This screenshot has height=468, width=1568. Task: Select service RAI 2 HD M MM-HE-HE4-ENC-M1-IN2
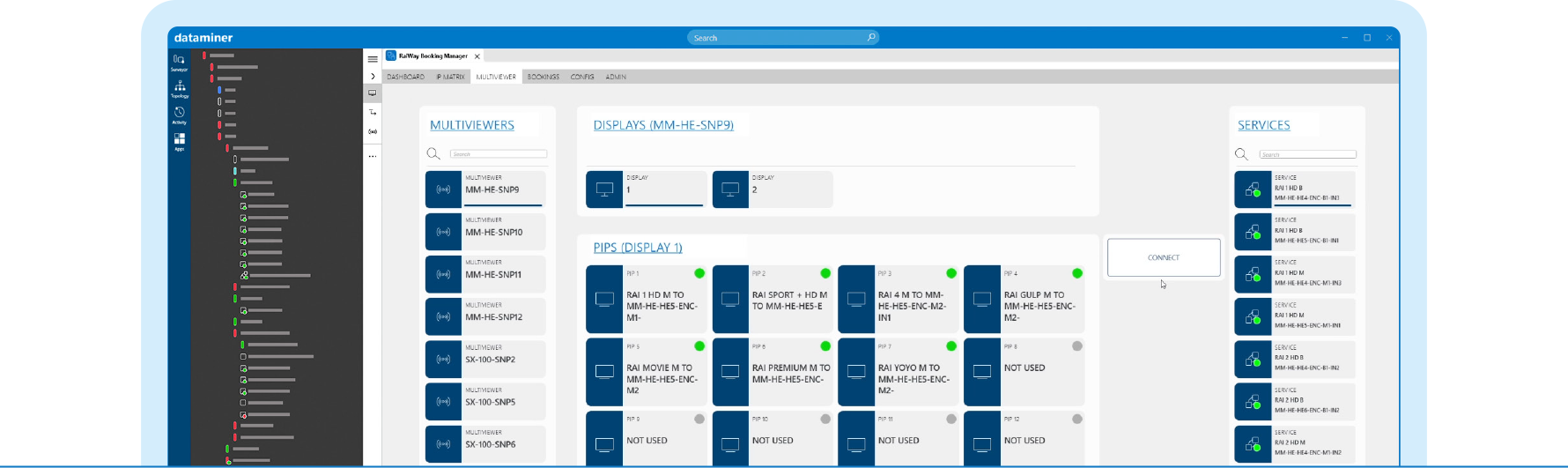click(1295, 444)
